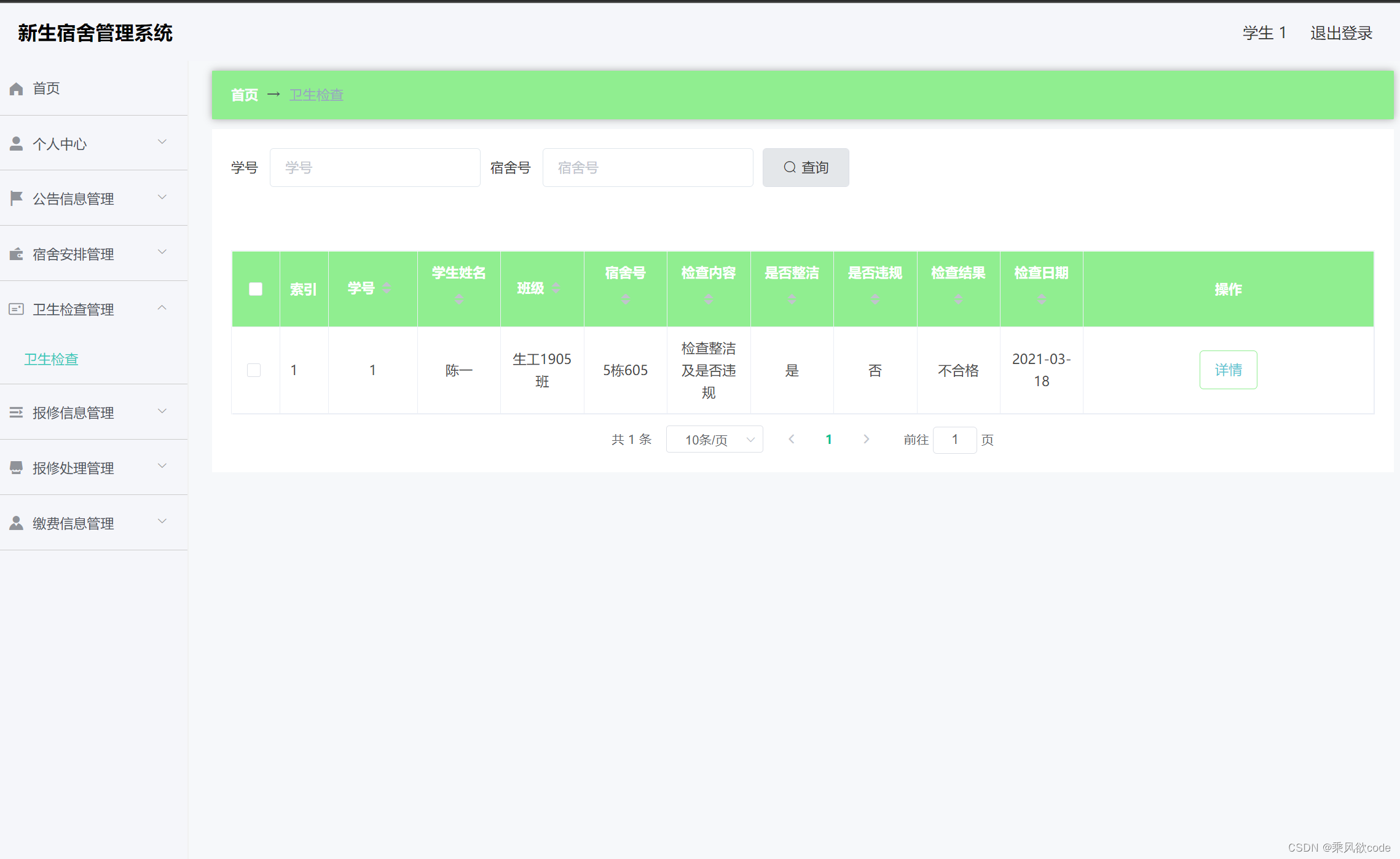Check the select-all checkbox in table header
This screenshot has width=1400, height=859.
coord(255,289)
